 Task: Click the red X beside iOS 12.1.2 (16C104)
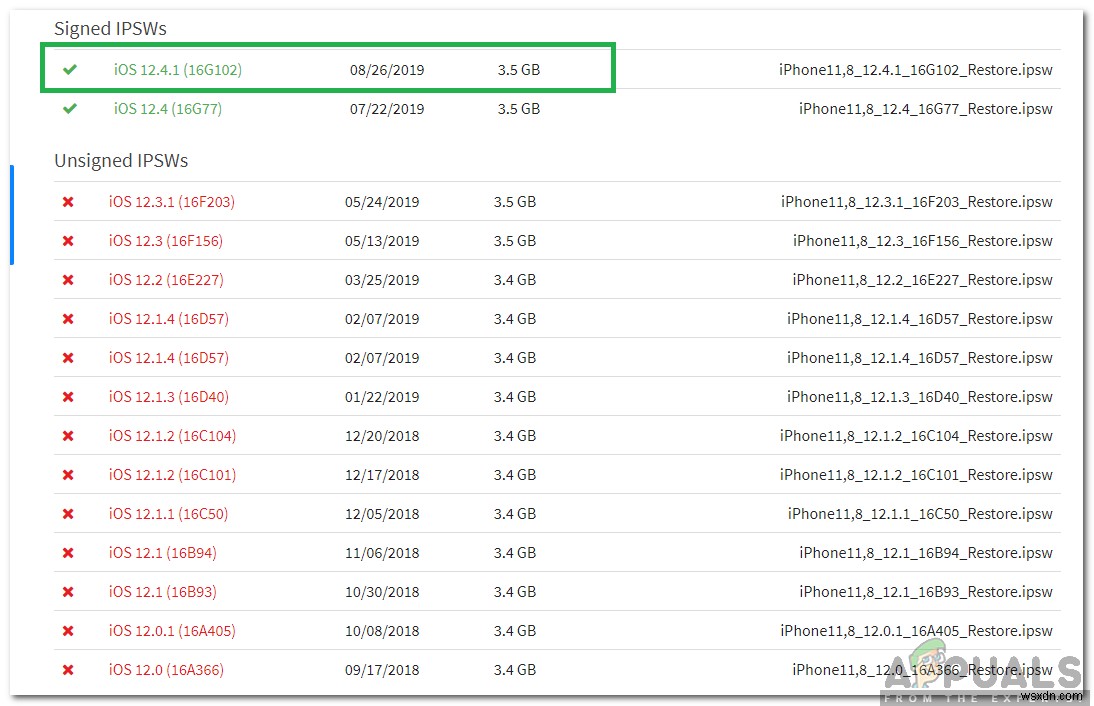(68, 436)
